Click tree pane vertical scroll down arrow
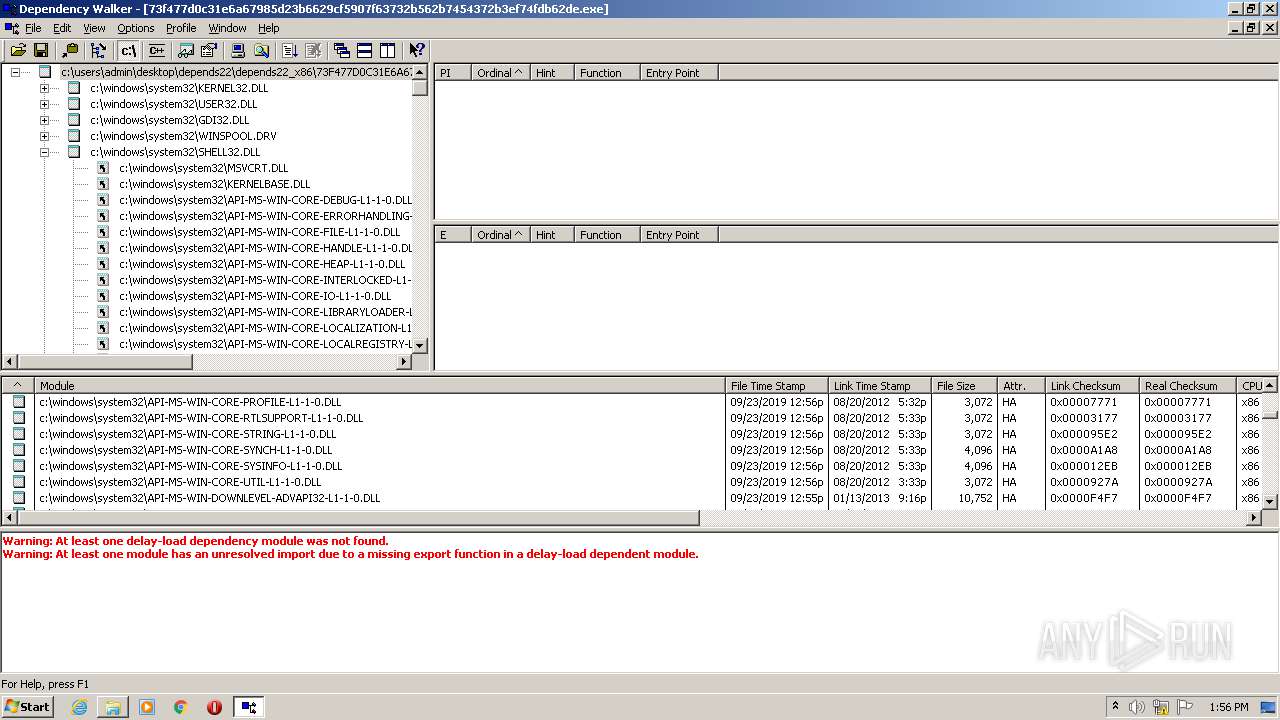Image resolution: width=1280 pixels, height=720 pixels. click(x=420, y=345)
